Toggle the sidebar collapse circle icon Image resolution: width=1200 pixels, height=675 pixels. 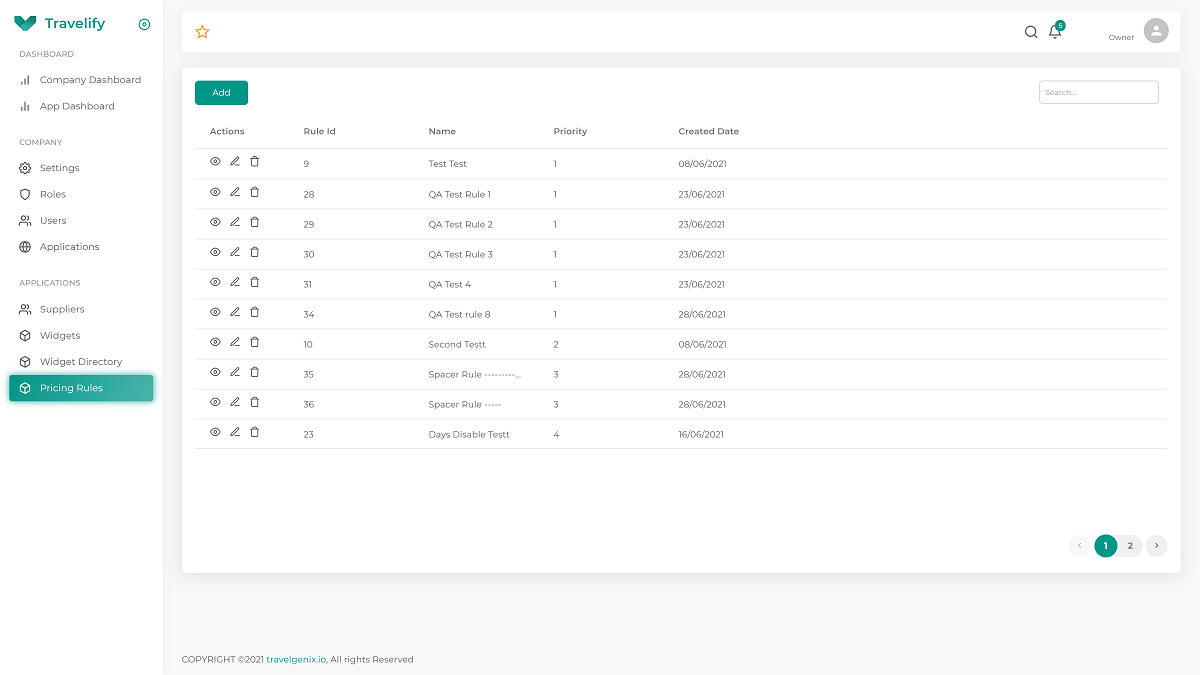tap(144, 24)
